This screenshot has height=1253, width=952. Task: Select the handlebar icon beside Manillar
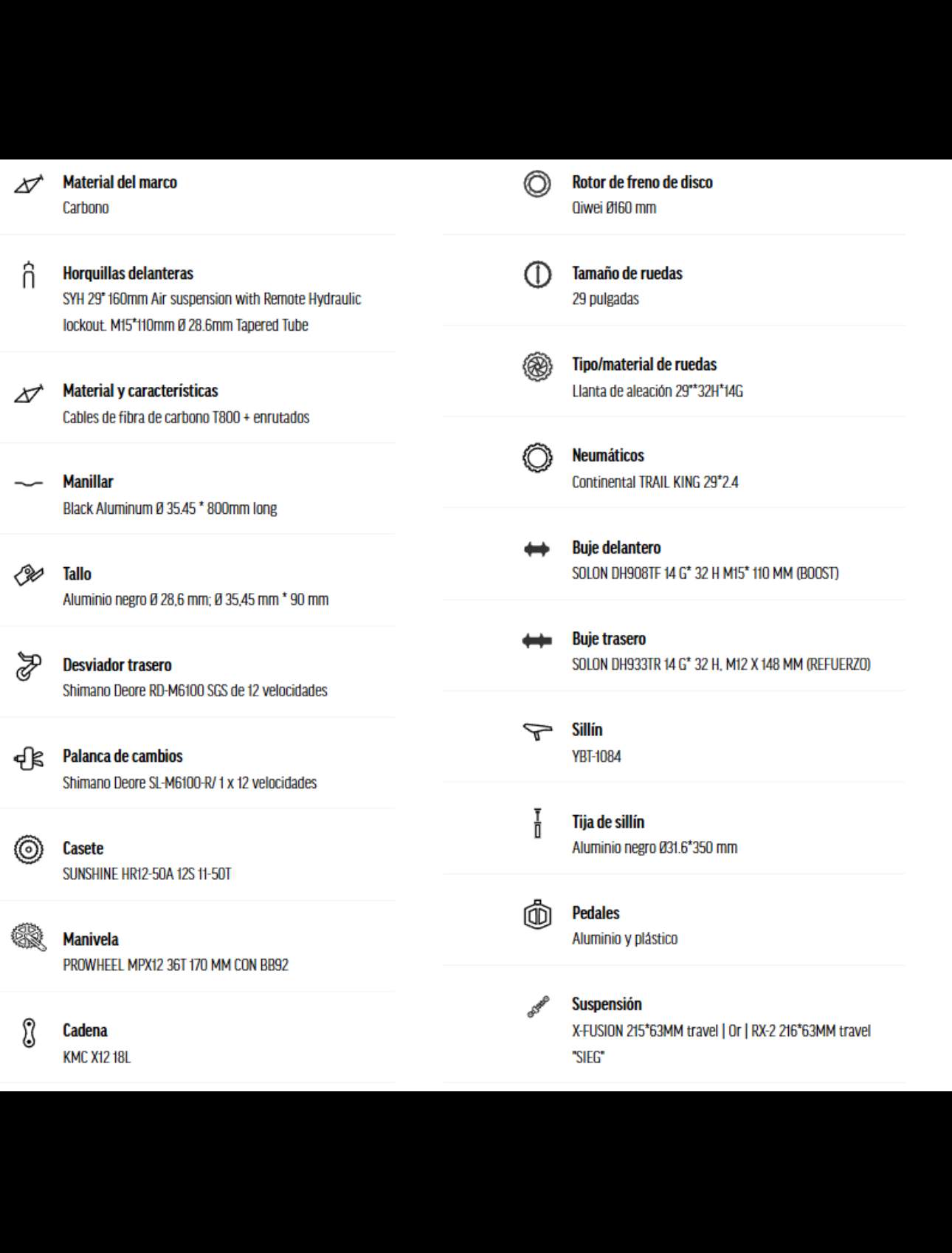(x=28, y=484)
